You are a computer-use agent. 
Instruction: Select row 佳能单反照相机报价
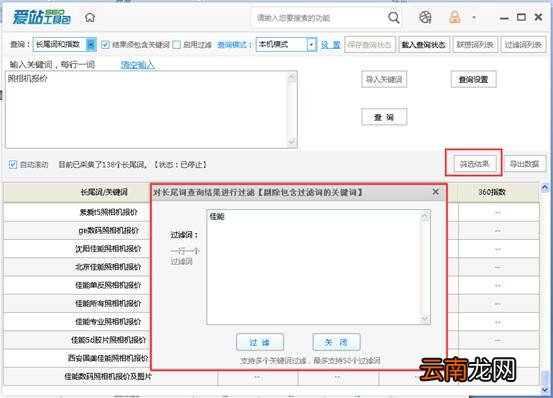tap(108, 285)
